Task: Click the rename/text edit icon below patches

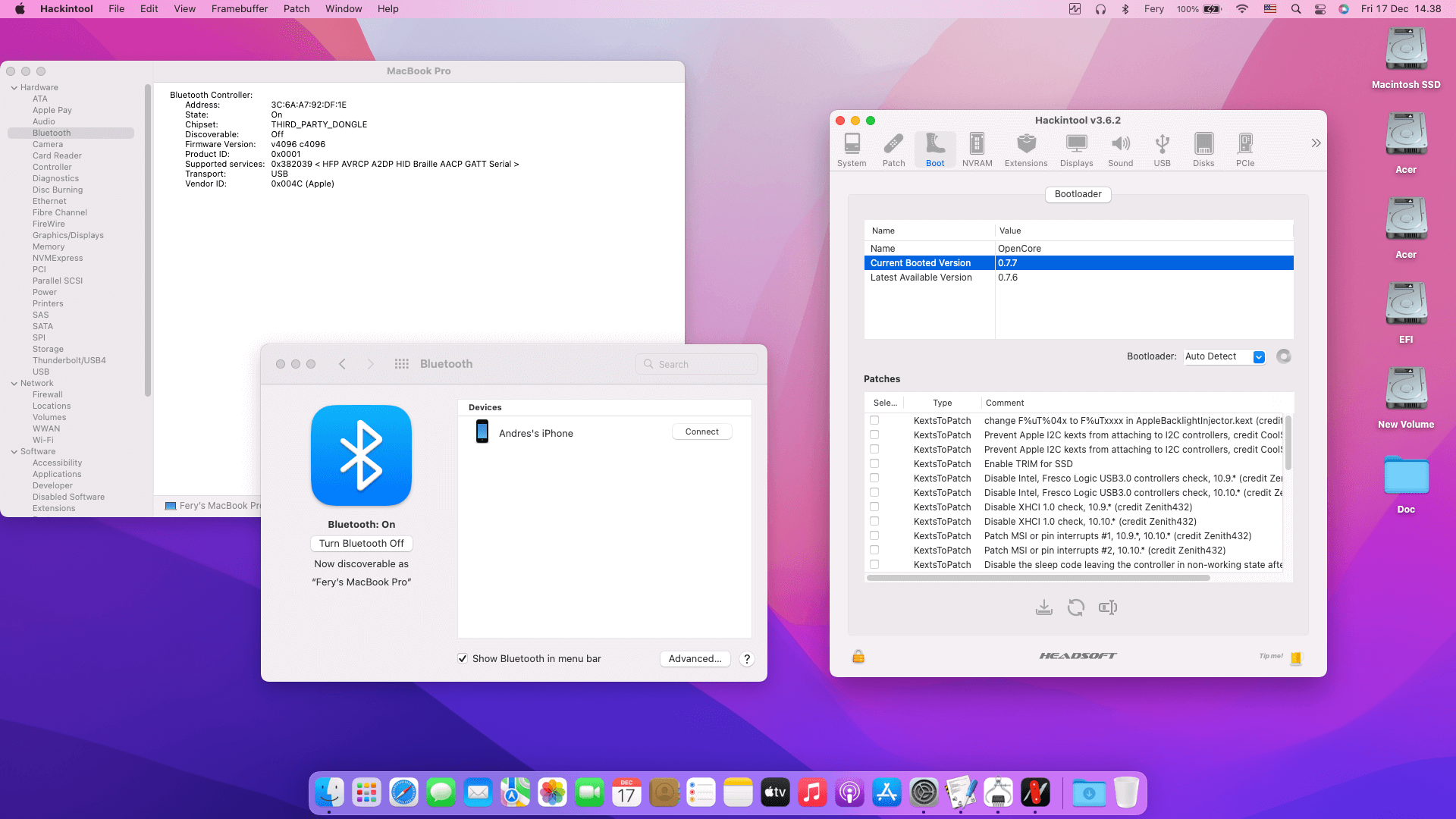Action: coord(1108,607)
